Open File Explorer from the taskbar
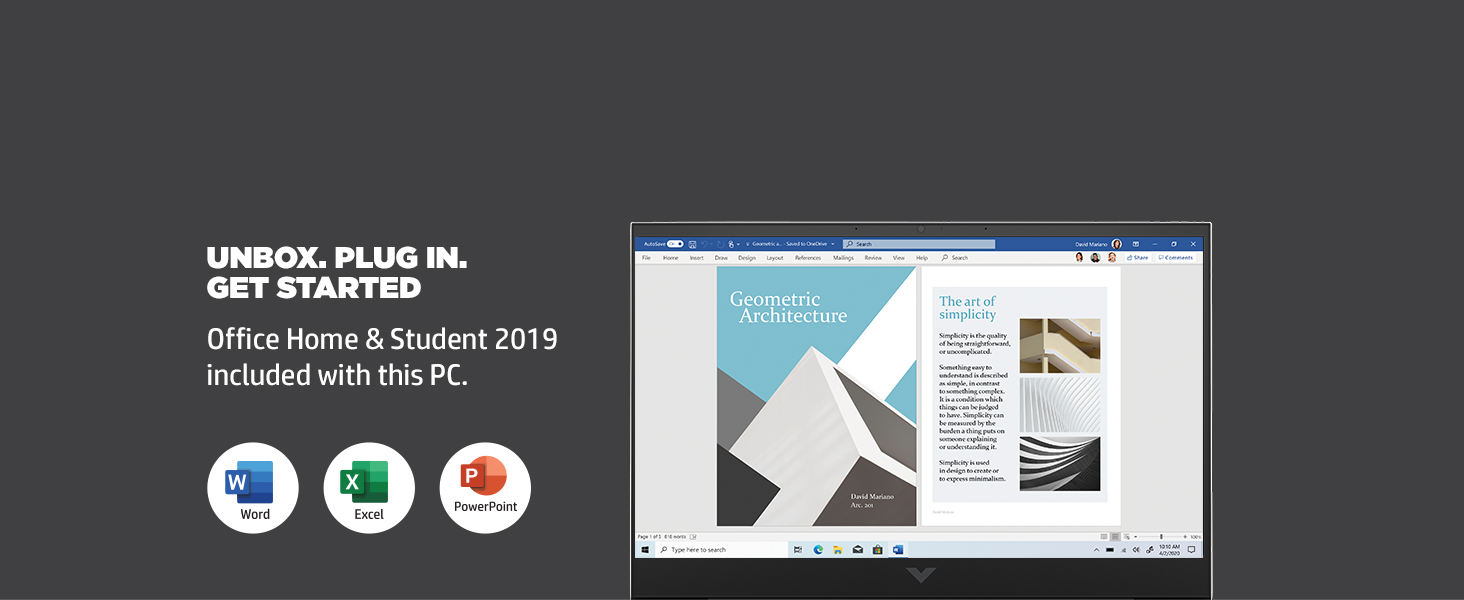 [838, 550]
